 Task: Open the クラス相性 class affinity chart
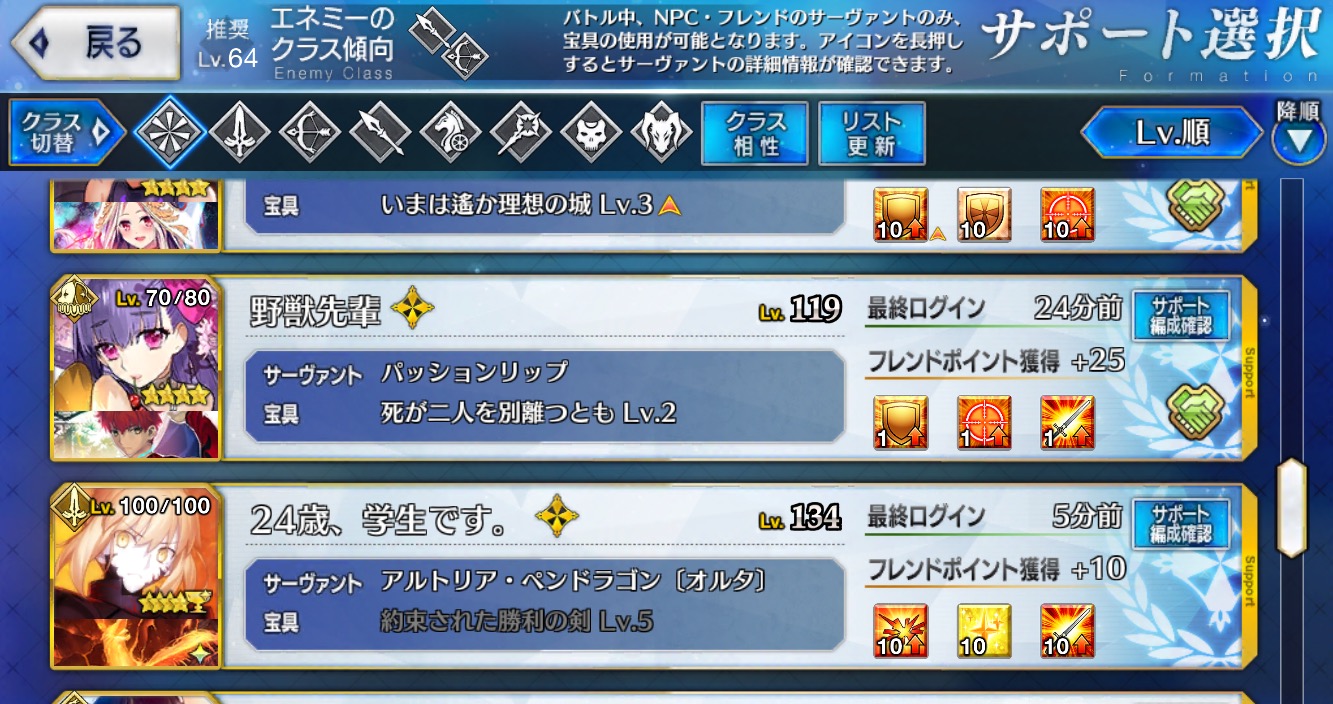click(x=756, y=133)
